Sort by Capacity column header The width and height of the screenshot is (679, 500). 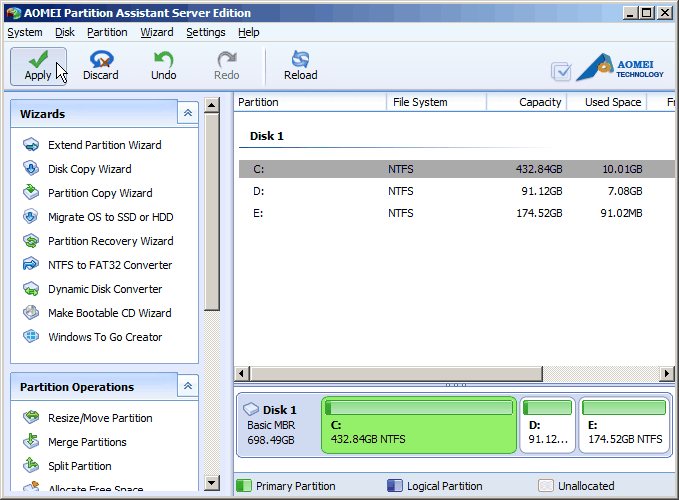point(527,102)
